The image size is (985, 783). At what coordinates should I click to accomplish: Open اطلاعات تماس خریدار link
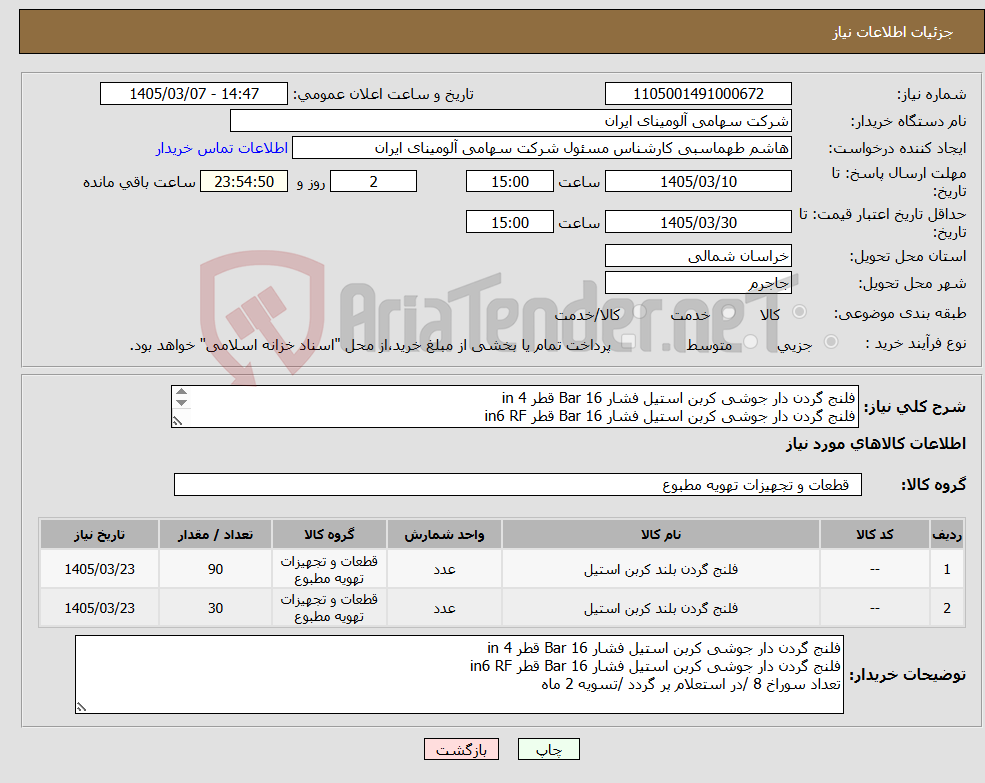pos(222,148)
